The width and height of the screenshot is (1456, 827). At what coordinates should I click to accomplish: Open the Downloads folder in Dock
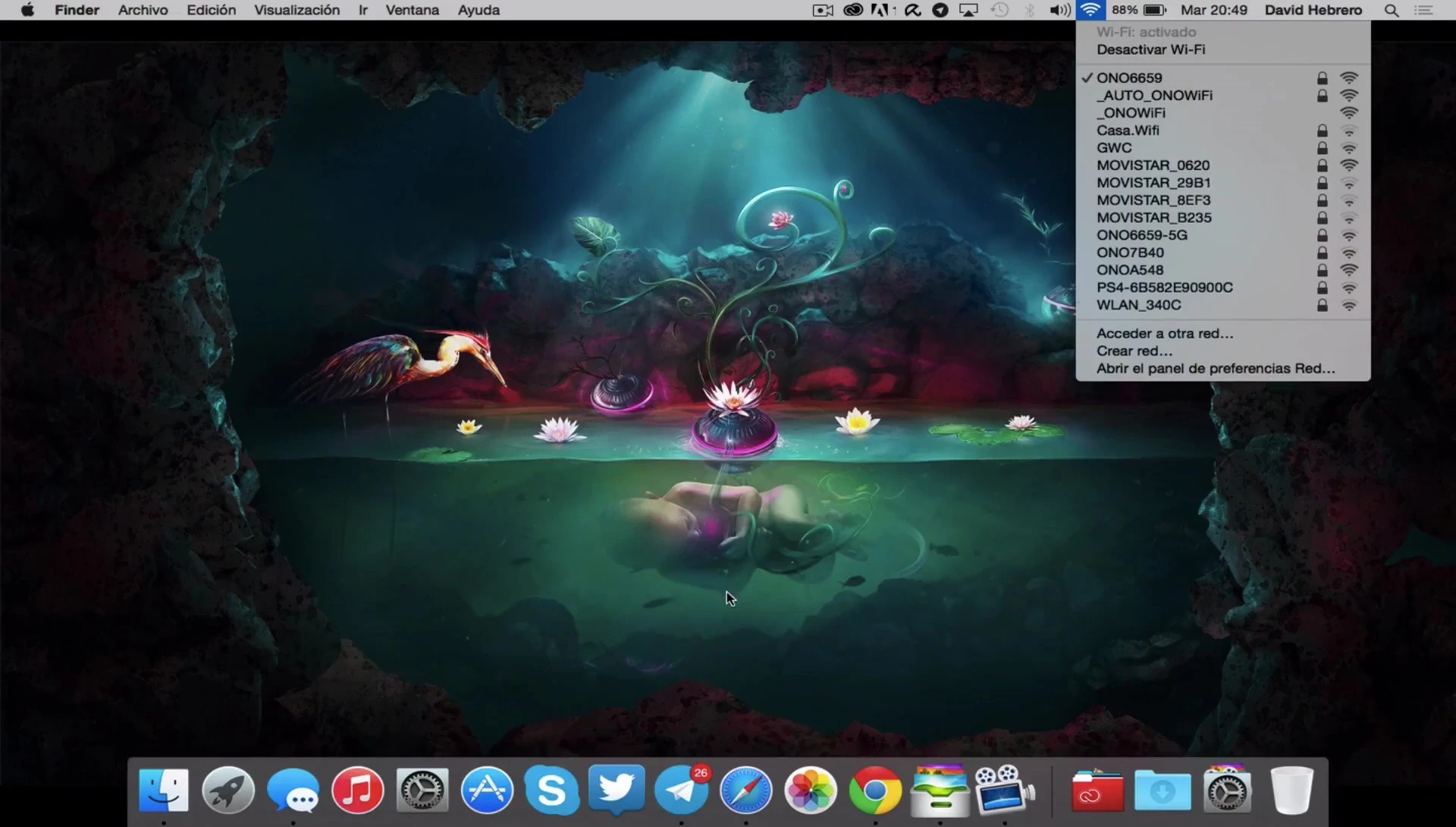[1162, 790]
